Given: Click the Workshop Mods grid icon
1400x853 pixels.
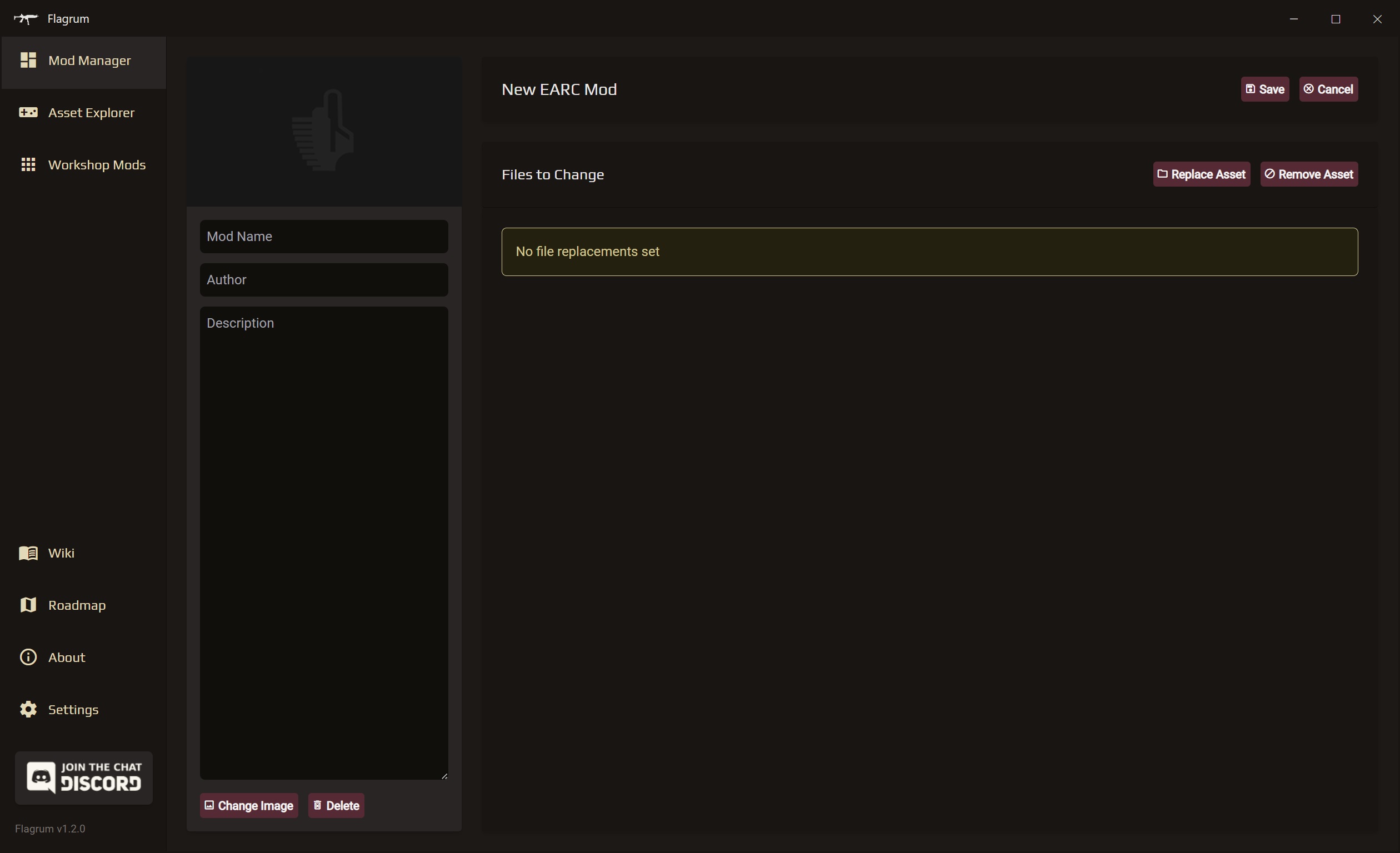Looking at the screenshot, I should click(x=28, y=165).
